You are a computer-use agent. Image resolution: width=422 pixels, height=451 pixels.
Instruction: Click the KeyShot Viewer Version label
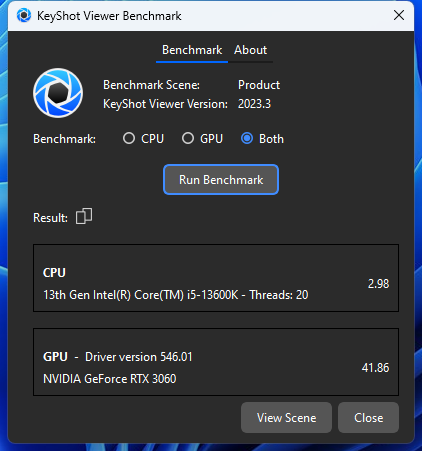point(165,104)
